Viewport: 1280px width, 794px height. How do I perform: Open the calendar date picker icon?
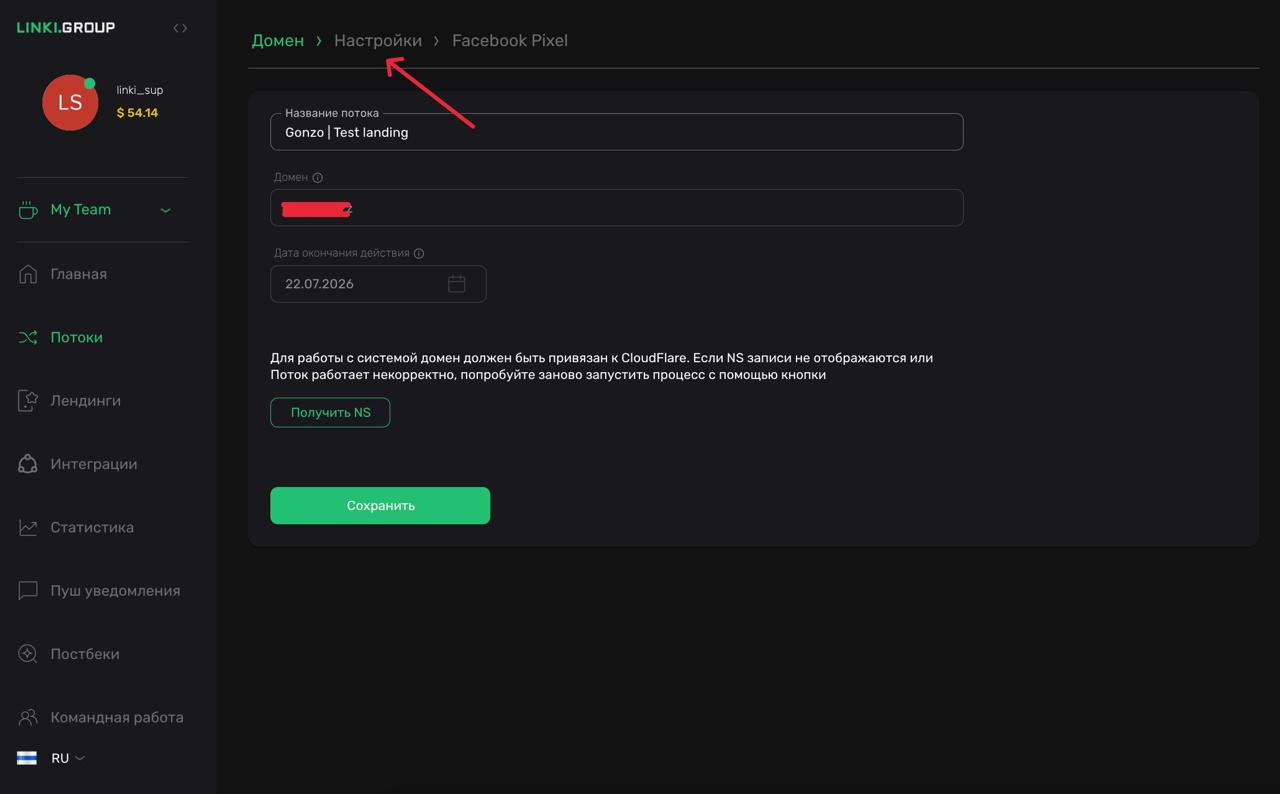tap(456, 284)
